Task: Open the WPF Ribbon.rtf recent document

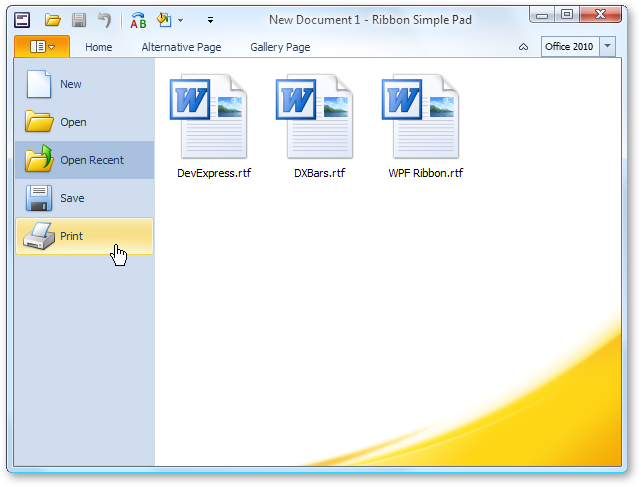Action: pyautogui.click(x=425, y=127)
